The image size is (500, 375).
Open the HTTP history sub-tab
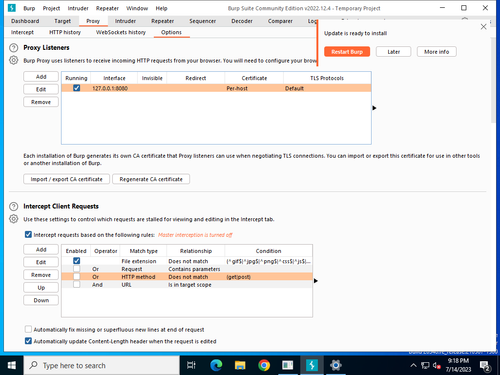coord(65,32)
